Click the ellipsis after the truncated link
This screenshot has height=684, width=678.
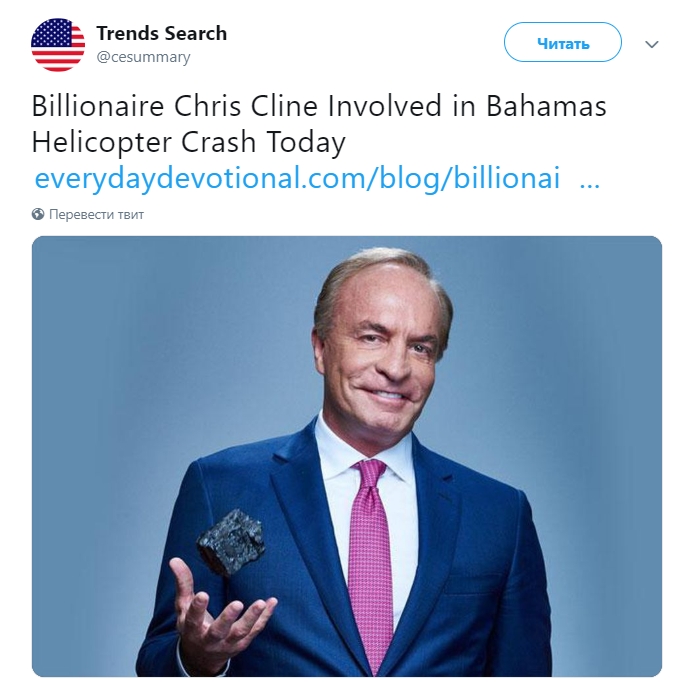[x=590, y=180]
